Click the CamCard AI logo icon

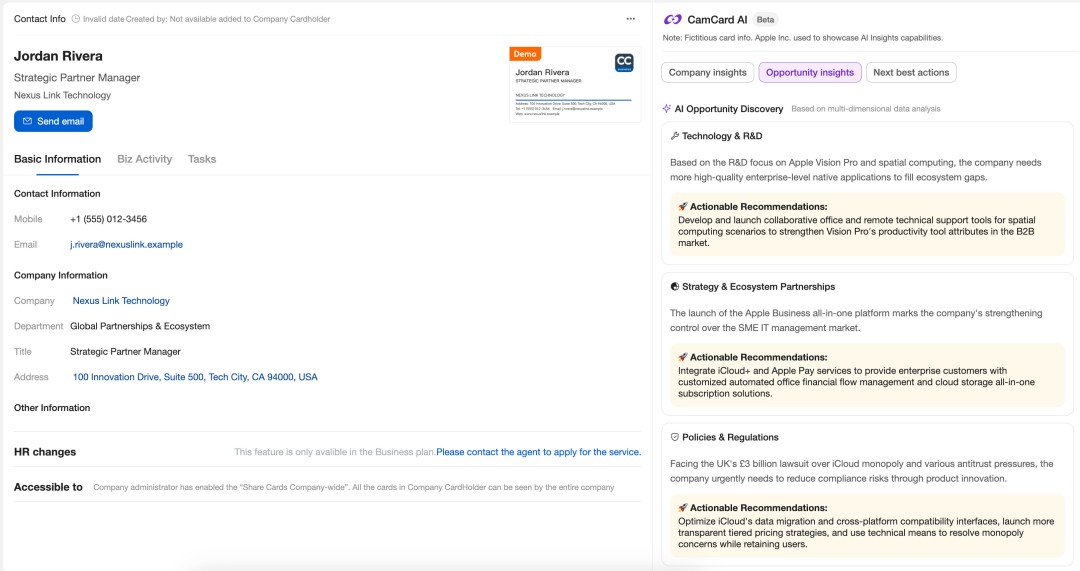click(673, 19)
